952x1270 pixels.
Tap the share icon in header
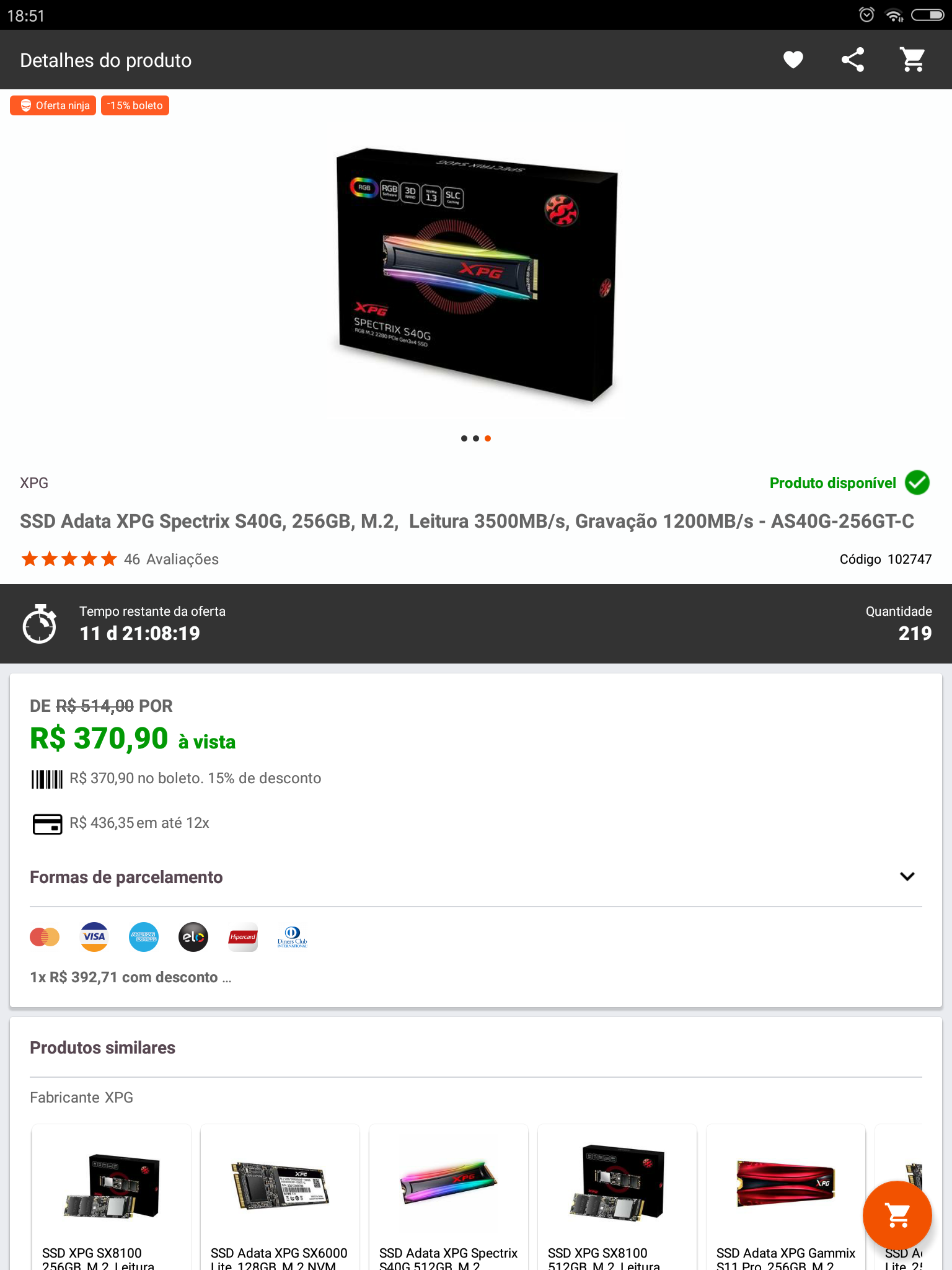tap(852, 60)
